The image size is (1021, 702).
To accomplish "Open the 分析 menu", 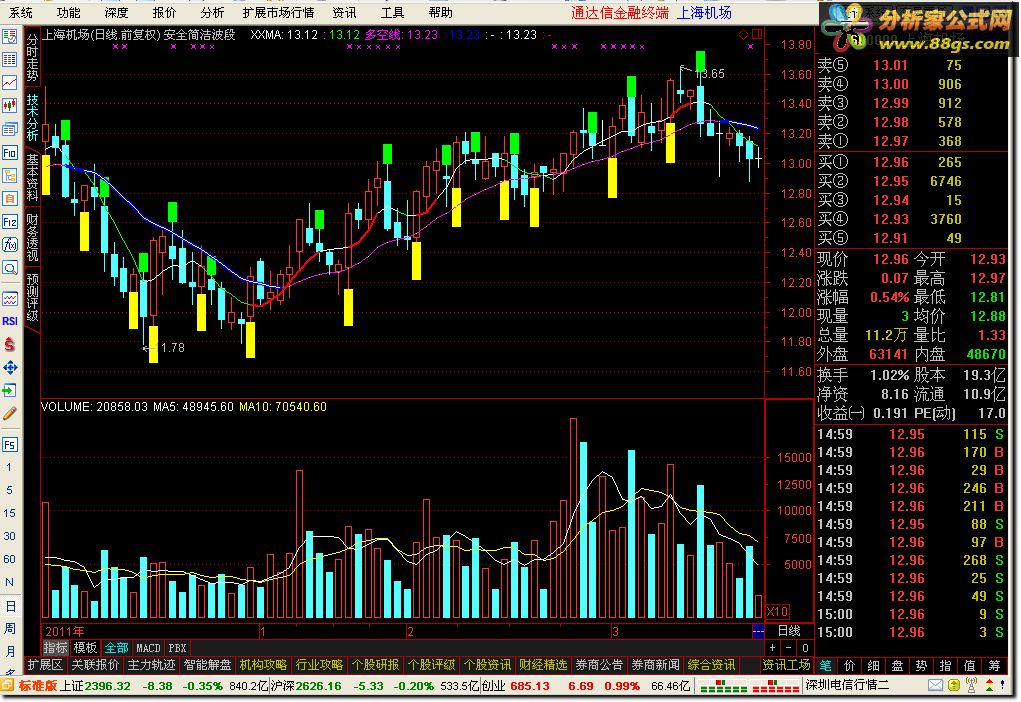I will pos(212,12).
